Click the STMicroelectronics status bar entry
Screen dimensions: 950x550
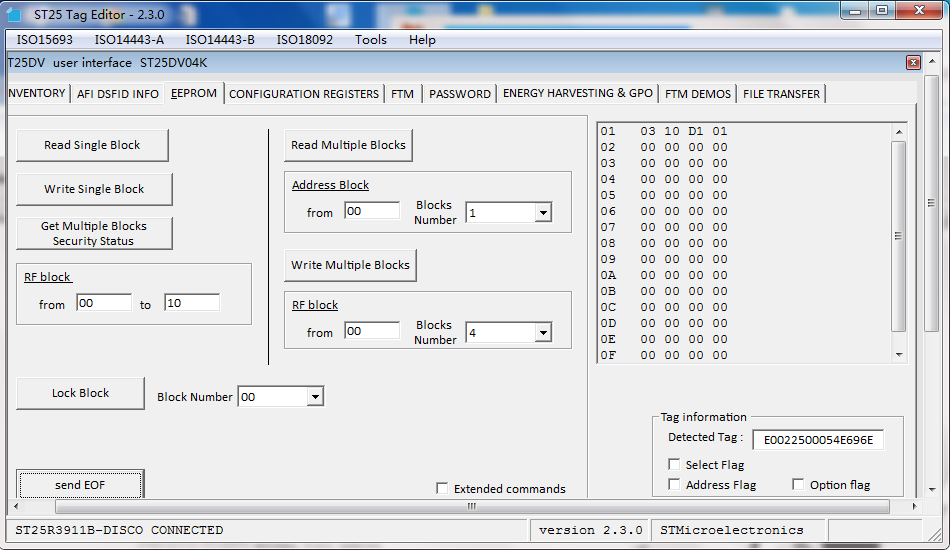click(732, 530)
